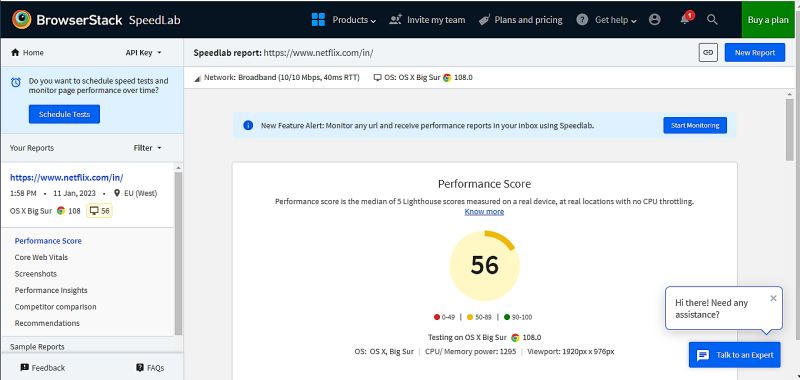Image resolution: width=800 pixels, height=380 pixels.
Task: Click the Network: Broadband text
Action: tap(282, 78)
